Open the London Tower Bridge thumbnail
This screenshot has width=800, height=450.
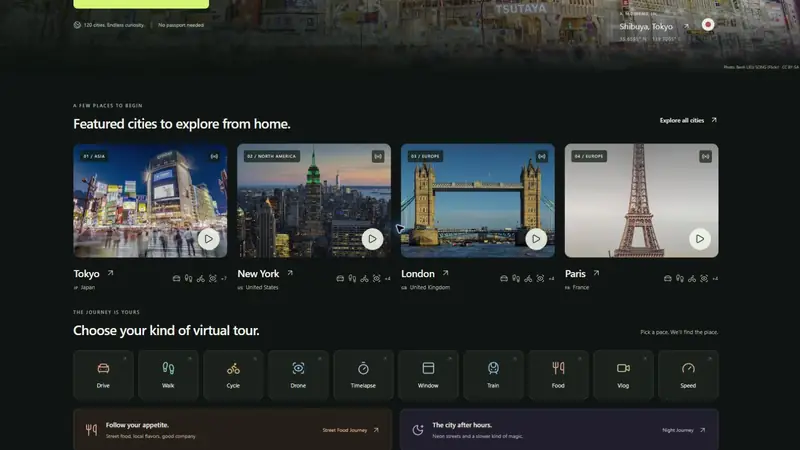coord(478,201)
